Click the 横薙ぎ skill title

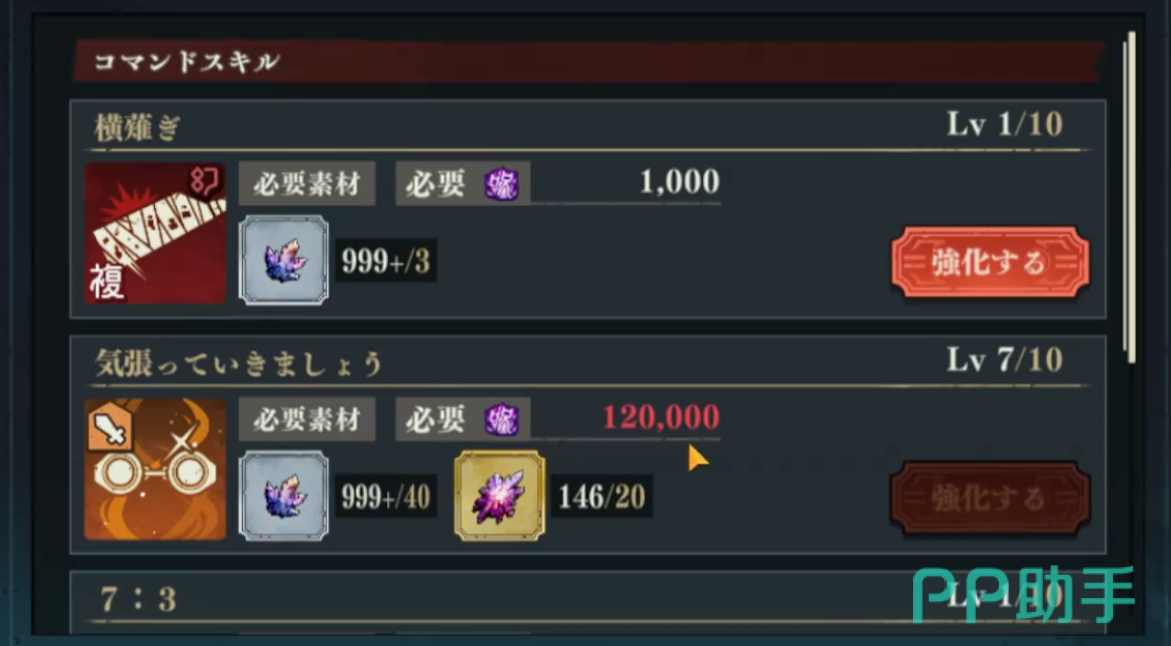click(x=137, y=128)
